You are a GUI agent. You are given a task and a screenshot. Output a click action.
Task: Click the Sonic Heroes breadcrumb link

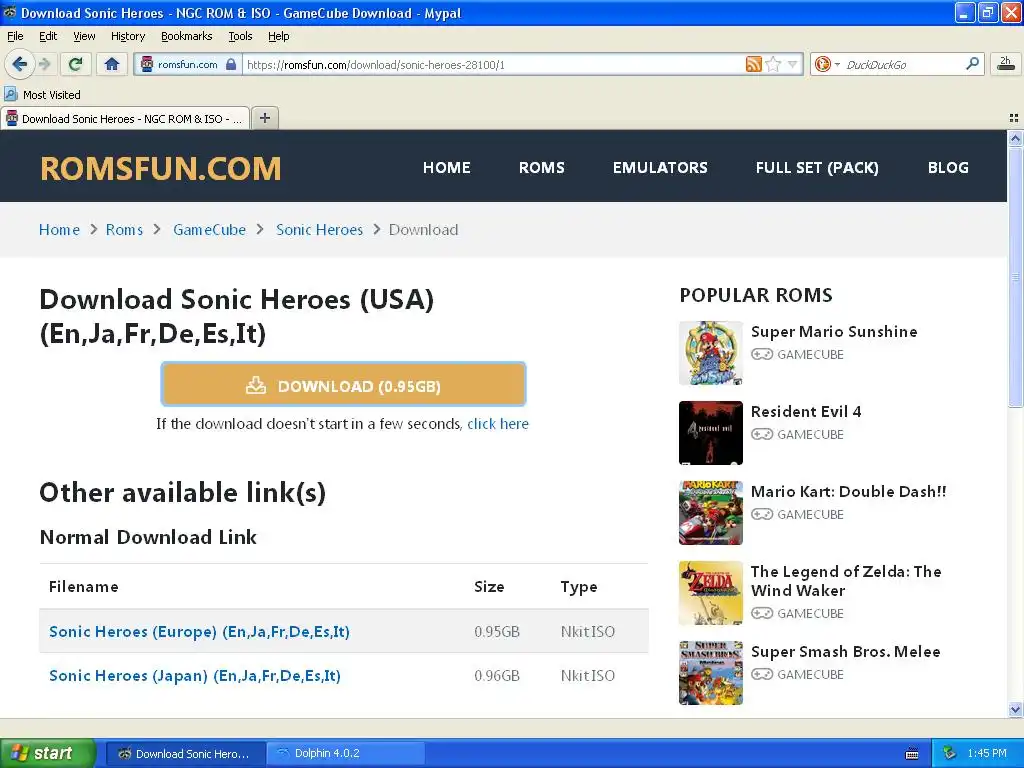point(319,230)
